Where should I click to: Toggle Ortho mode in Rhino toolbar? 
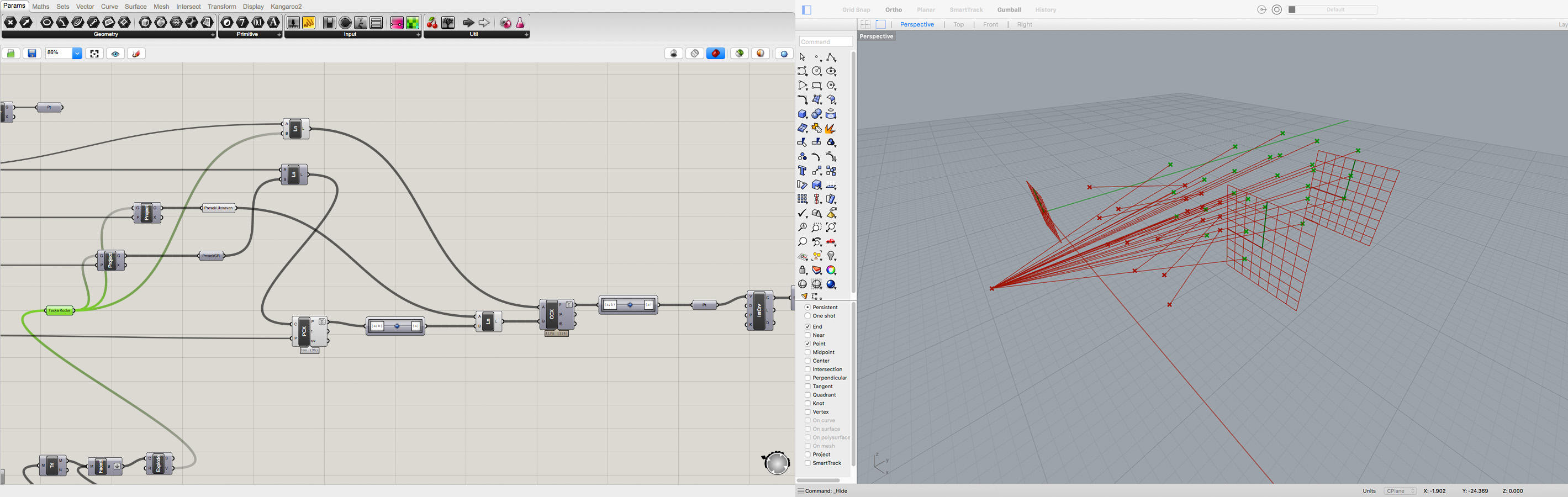[x=894, y=10]
